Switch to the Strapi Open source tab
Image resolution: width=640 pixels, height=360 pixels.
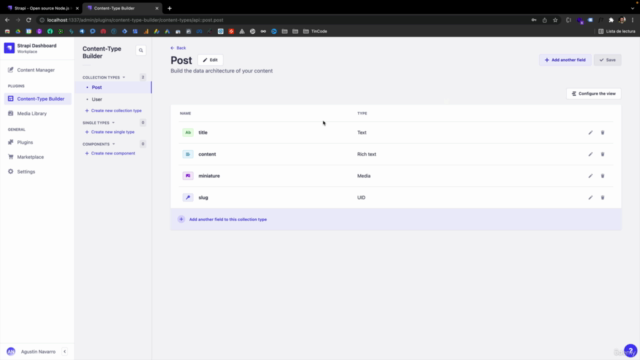(41, 8)
